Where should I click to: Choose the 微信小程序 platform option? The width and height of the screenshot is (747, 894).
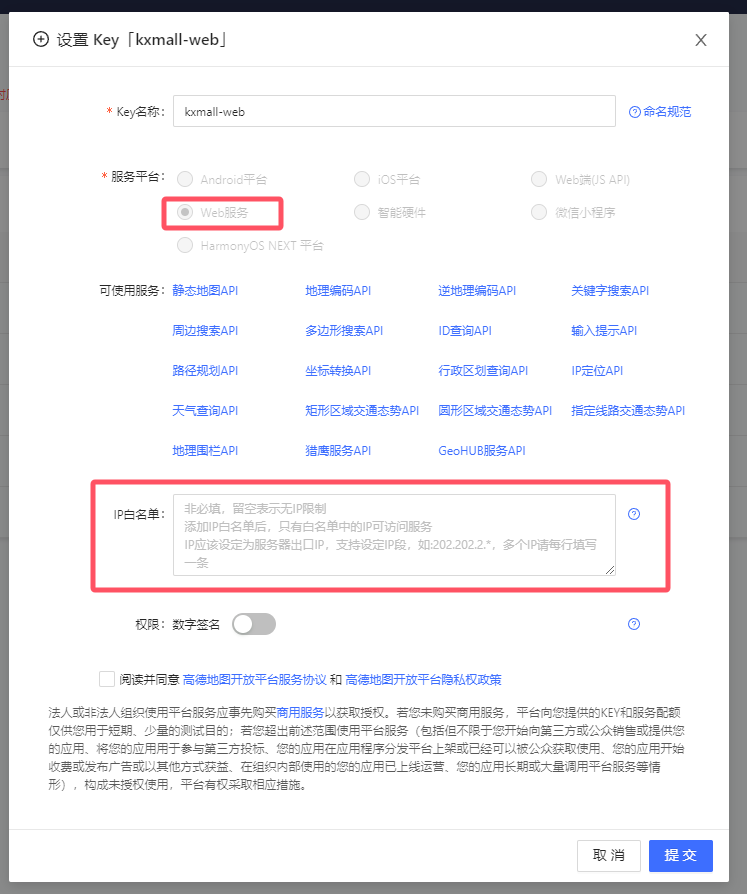539,212
